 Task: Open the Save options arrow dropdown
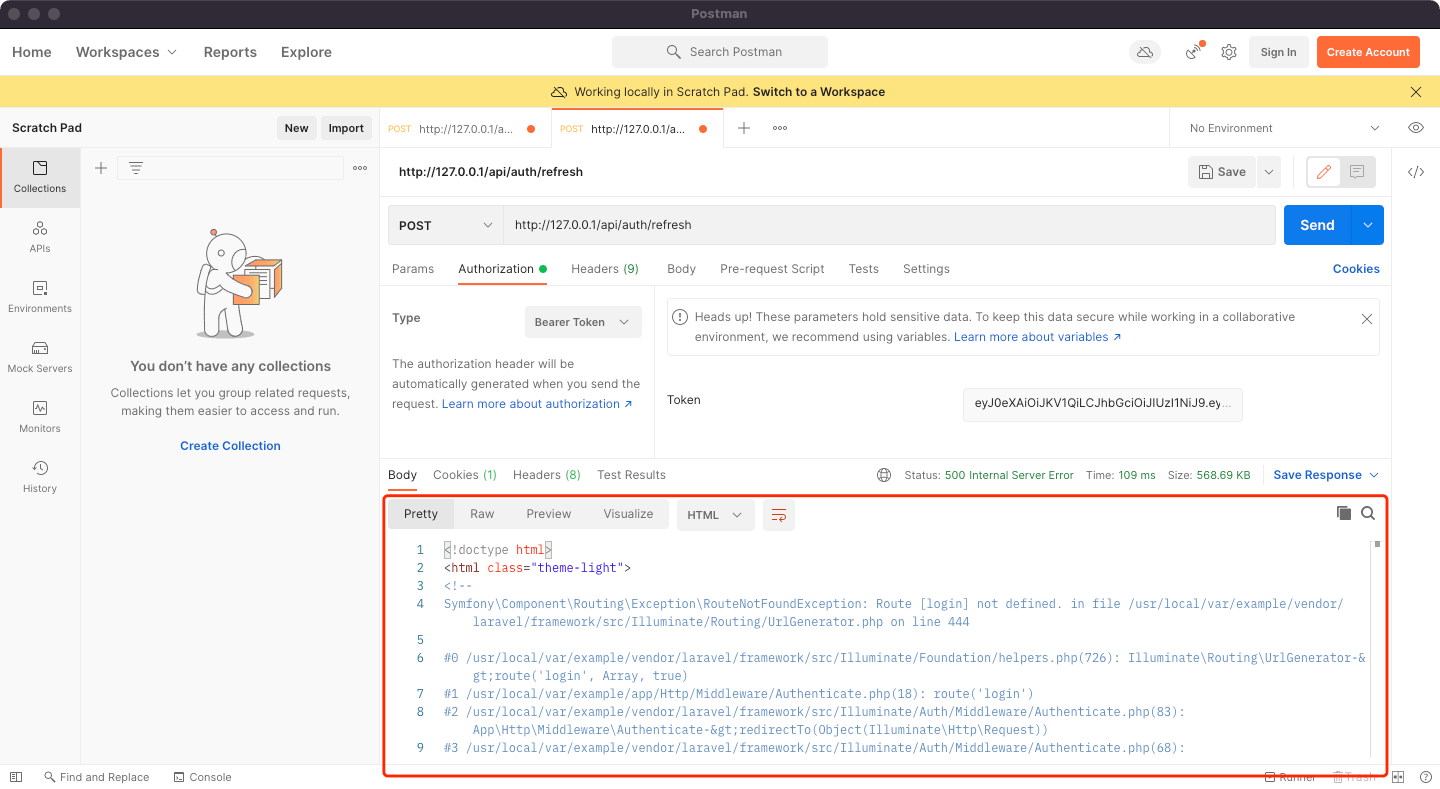click(x=1268, y=172)
